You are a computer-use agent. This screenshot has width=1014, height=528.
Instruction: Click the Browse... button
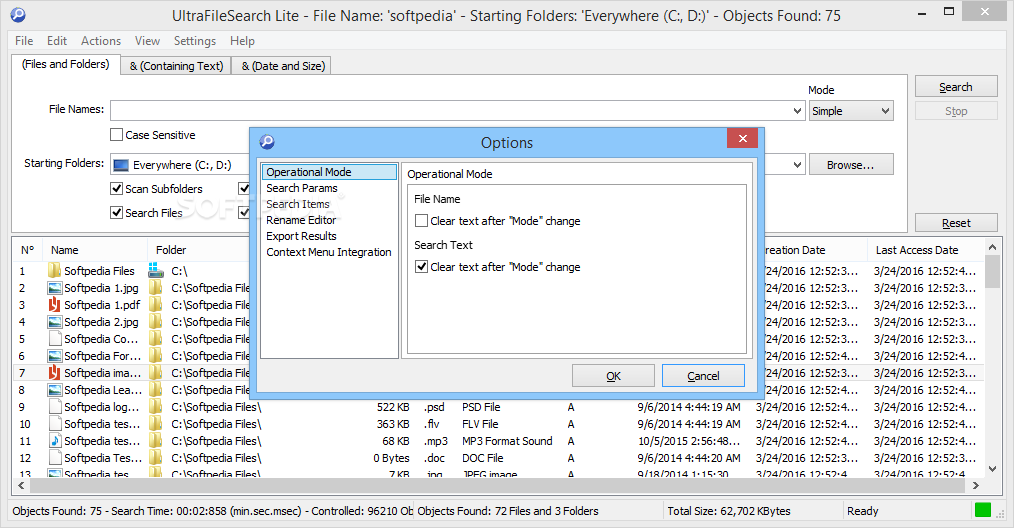click(x=851, y=165)
